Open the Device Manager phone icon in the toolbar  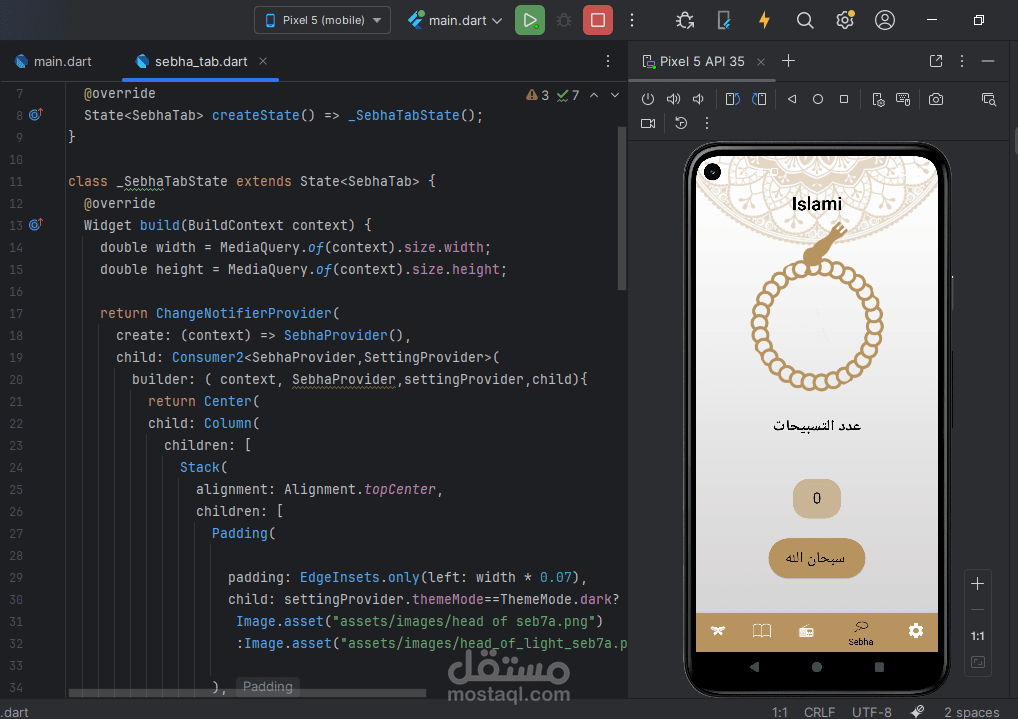(725, 20)
